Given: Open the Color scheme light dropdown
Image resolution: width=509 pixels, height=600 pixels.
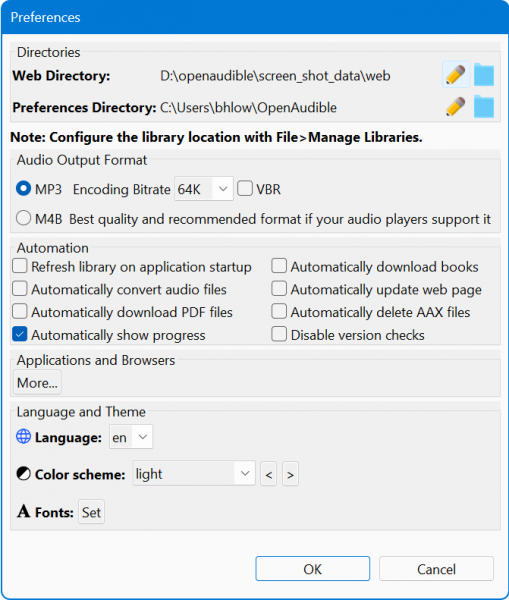Looking at the screenshot, I should (x=194, y=474).
